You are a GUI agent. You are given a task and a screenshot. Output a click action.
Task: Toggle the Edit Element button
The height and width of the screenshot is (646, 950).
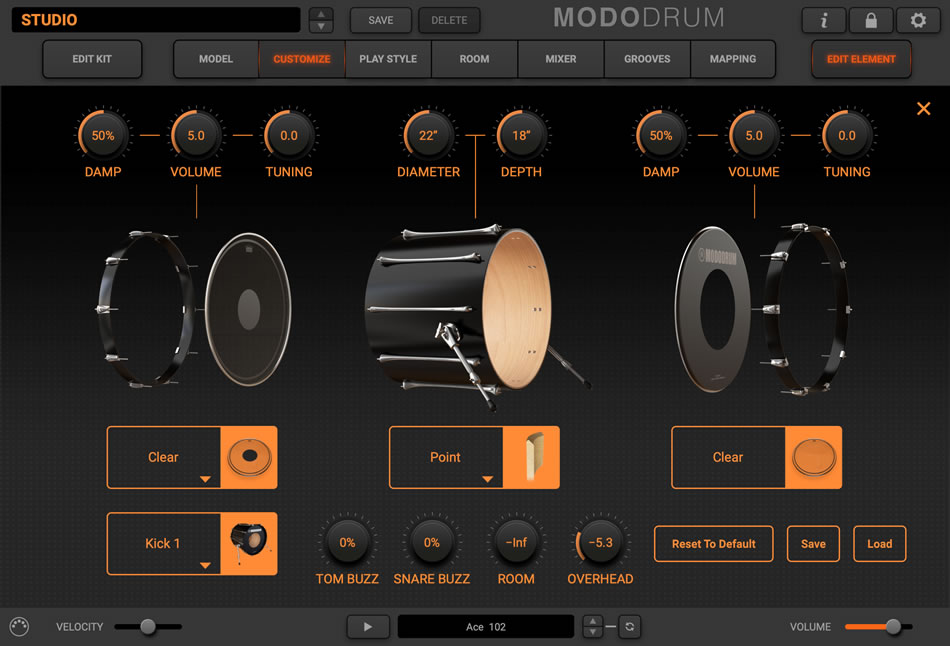tap(860, 59)
